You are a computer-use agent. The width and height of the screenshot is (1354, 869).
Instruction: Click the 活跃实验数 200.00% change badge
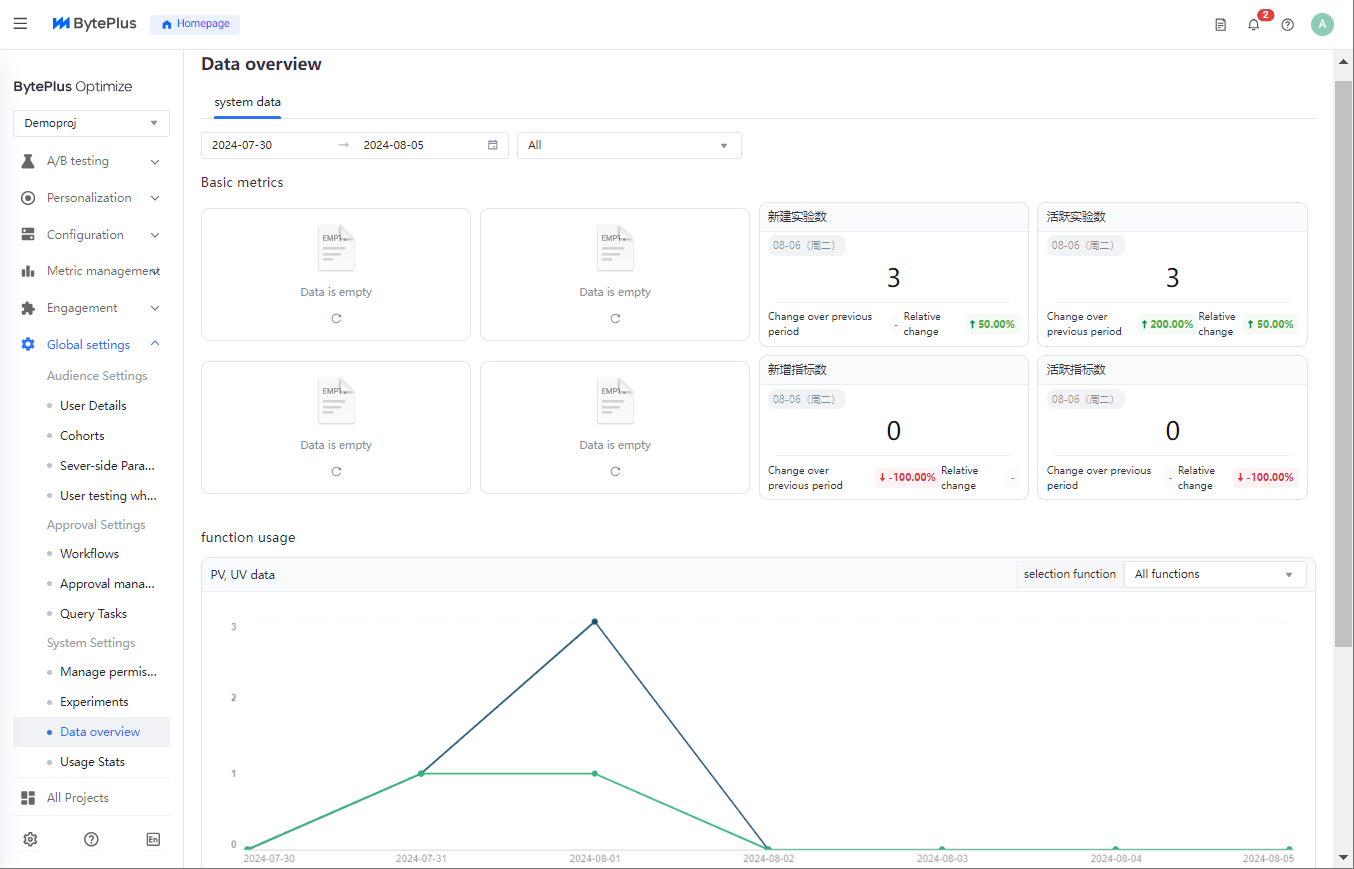1167,324
